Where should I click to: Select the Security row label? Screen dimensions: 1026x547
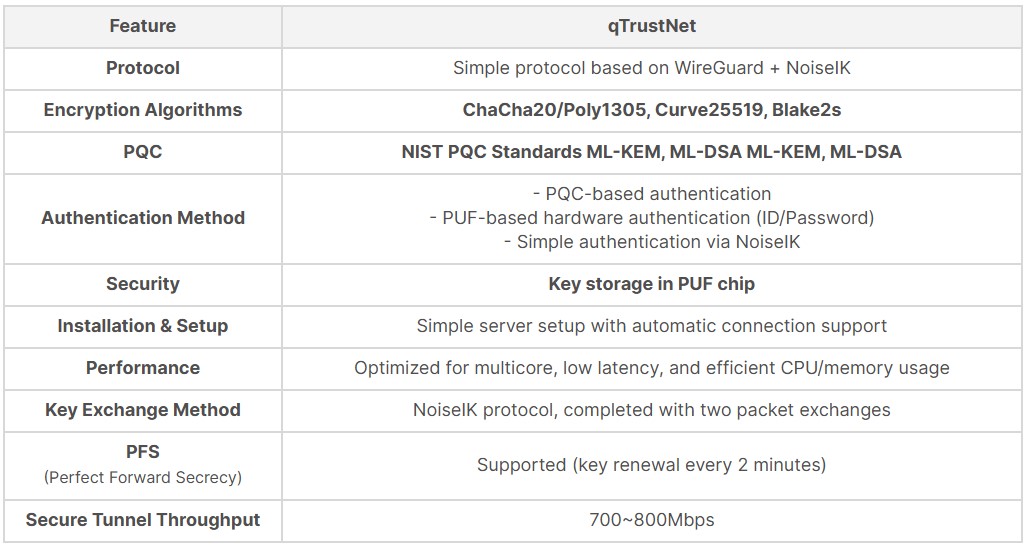[x=142, y=284]
